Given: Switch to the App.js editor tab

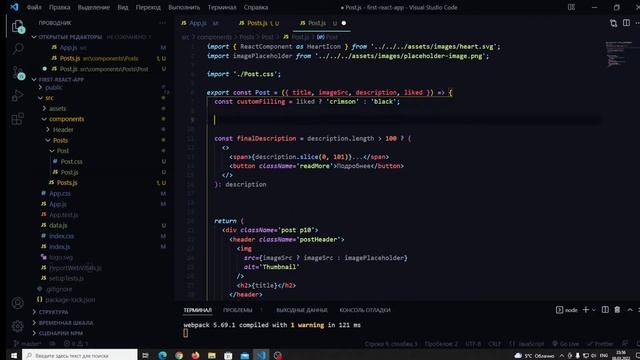Looking at the screenshot, I should [200, 23].
